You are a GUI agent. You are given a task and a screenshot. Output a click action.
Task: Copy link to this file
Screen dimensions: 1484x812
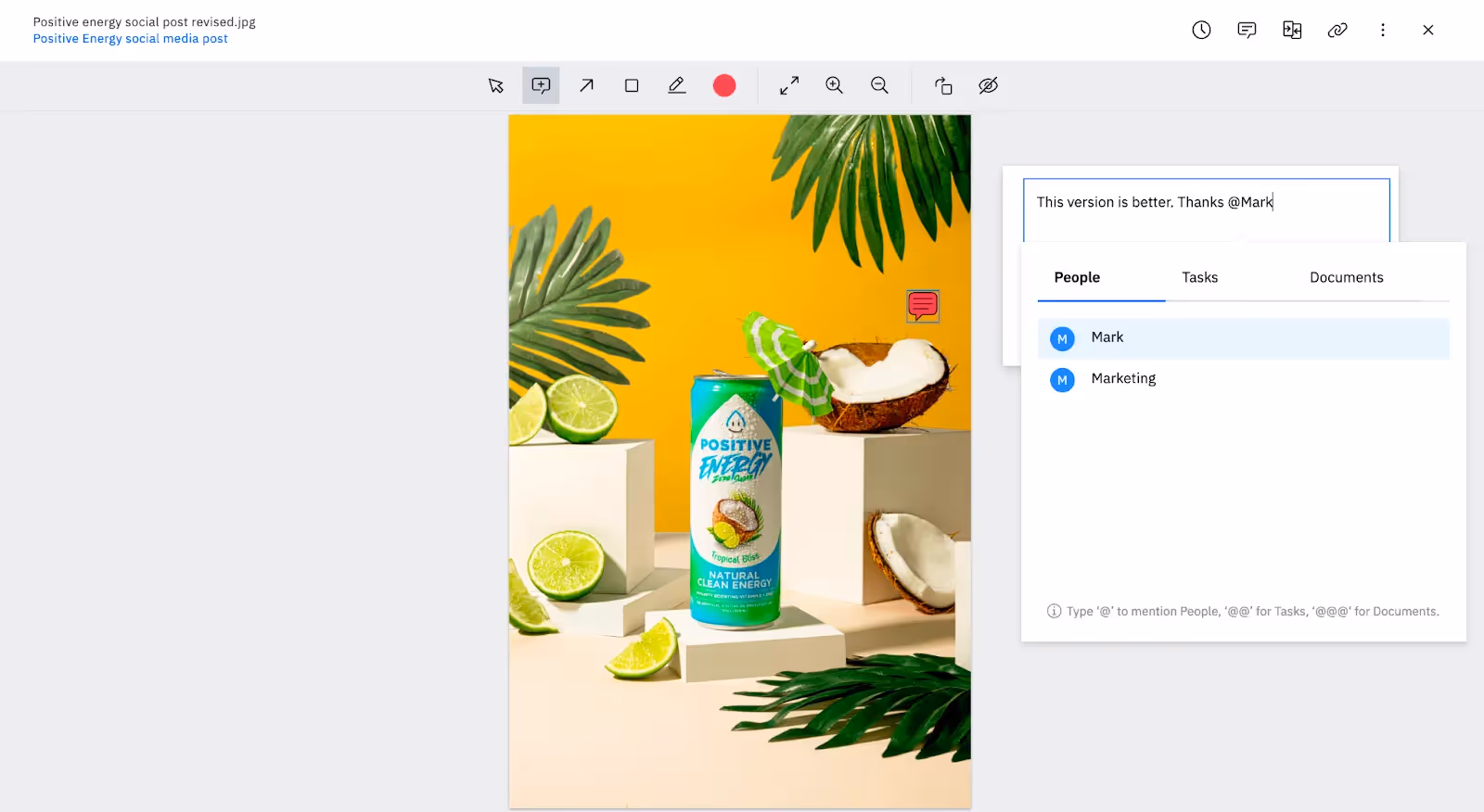click(1337, 30)
